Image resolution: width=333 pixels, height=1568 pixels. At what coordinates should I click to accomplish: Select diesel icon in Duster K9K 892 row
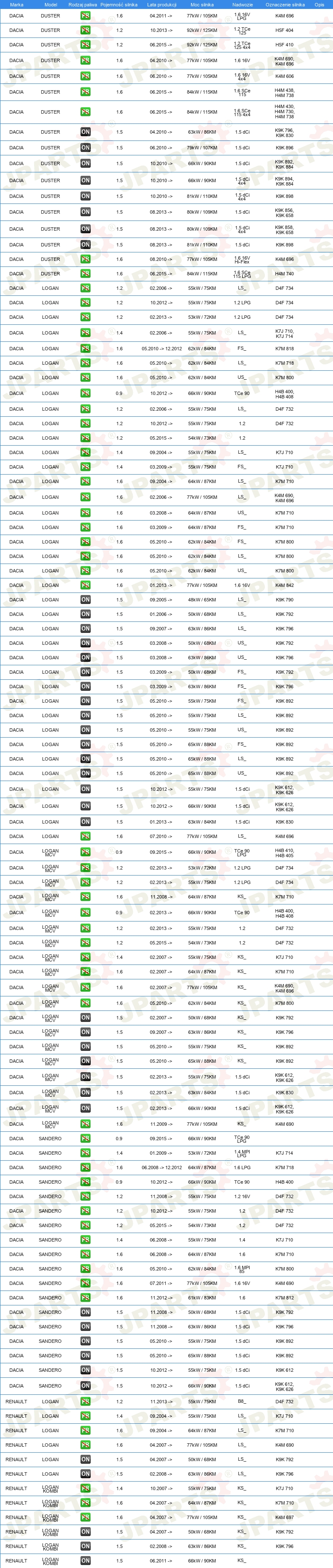tap(85, 163)
